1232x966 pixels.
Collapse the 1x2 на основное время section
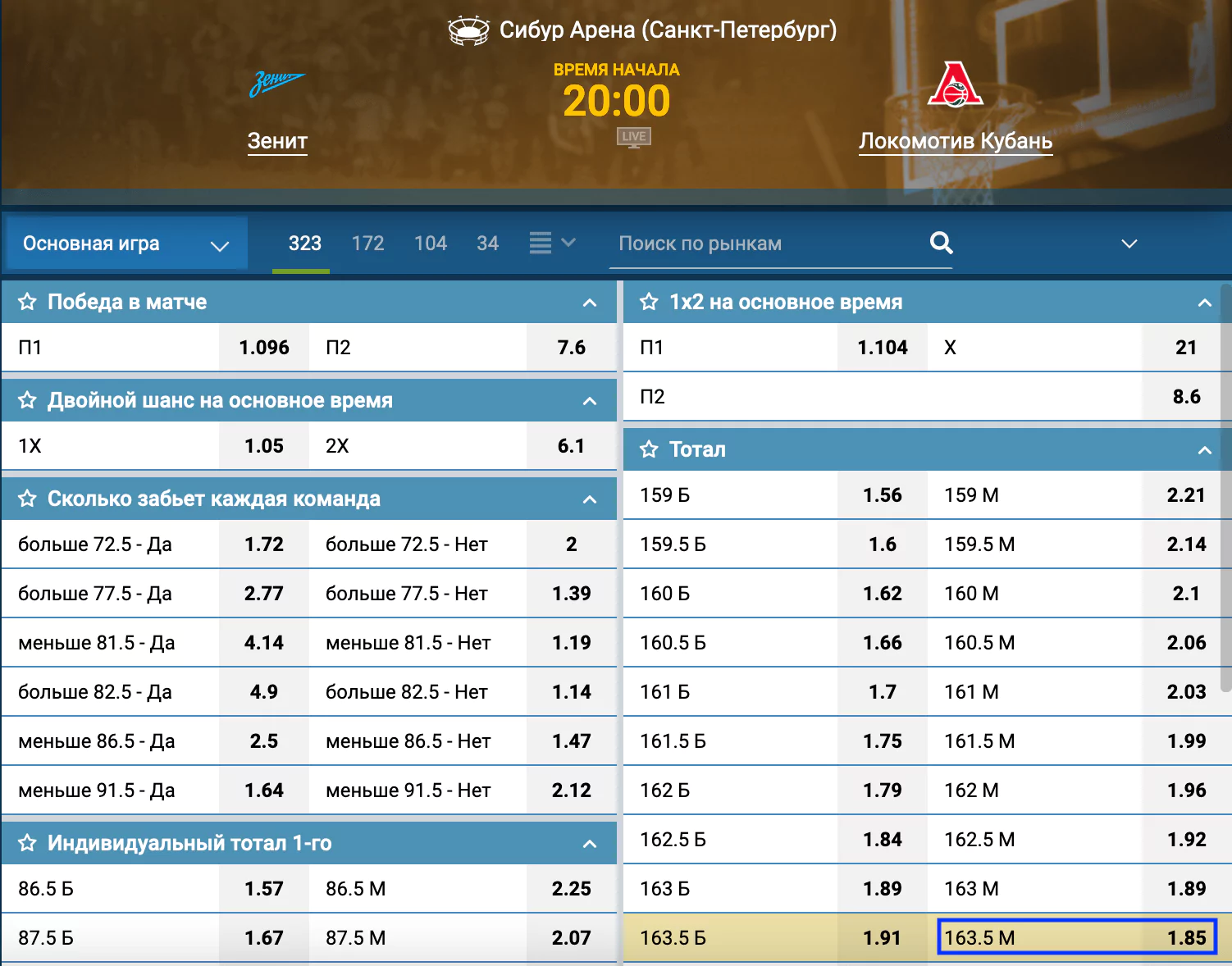[x=1205, y=303]
